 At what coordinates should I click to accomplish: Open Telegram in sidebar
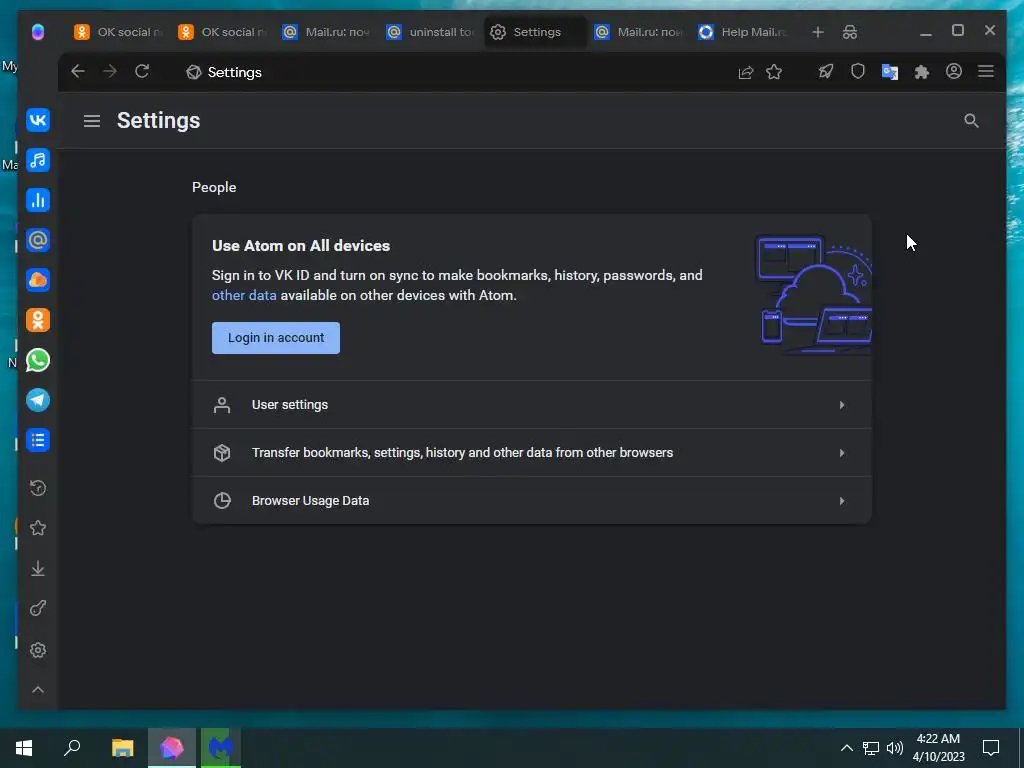(38, 400)
